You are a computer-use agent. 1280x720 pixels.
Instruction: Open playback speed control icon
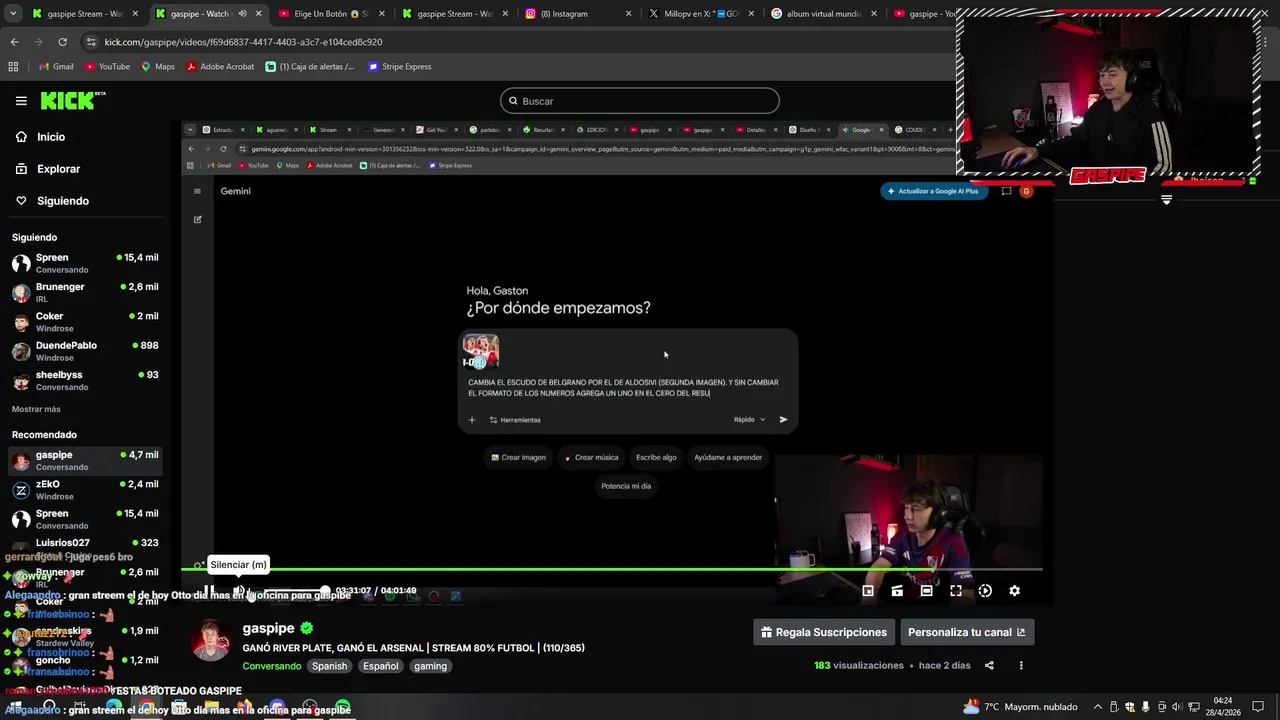pyautogui.click(x=985, y=591)
